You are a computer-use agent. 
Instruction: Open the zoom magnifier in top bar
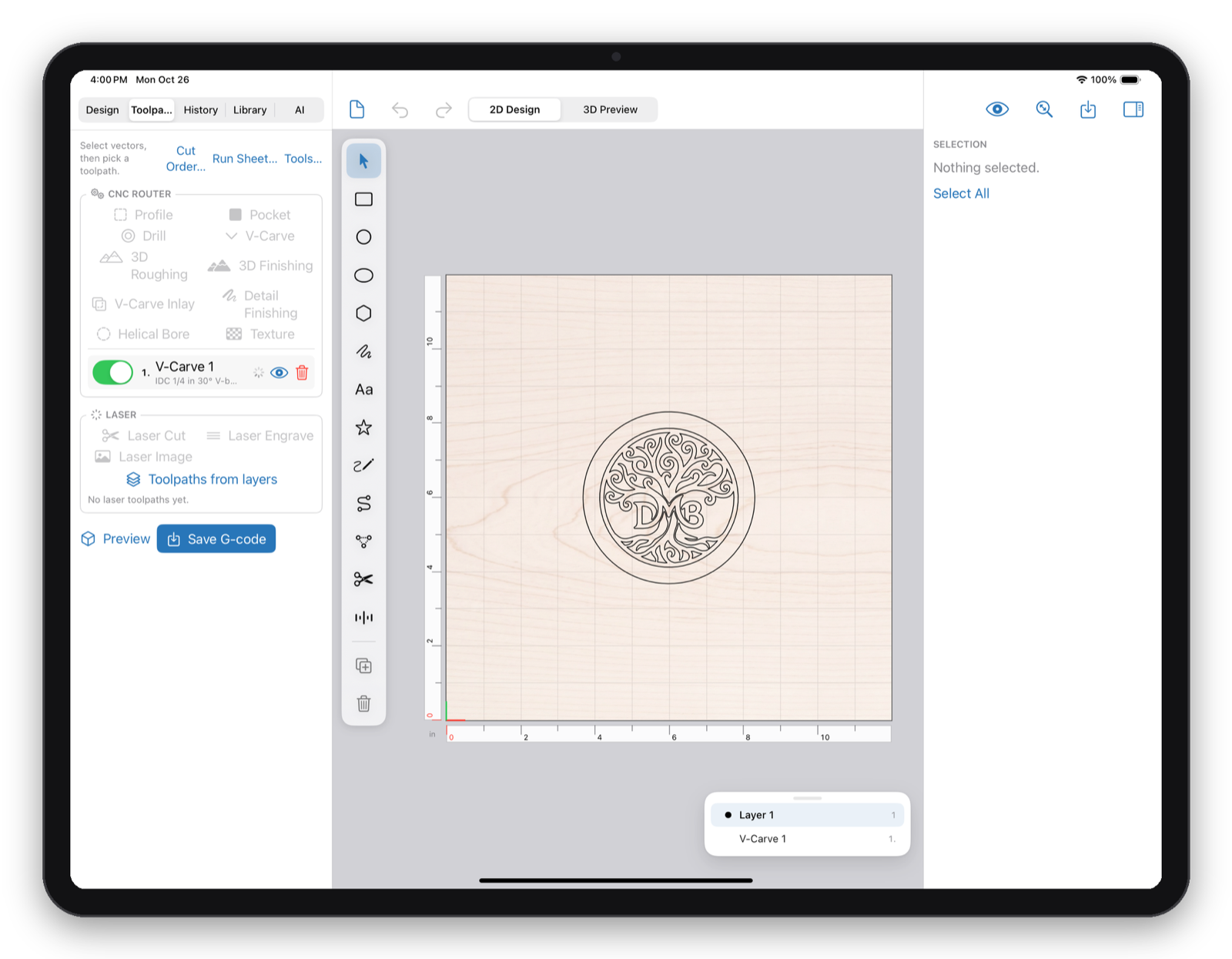point(1044,109)
